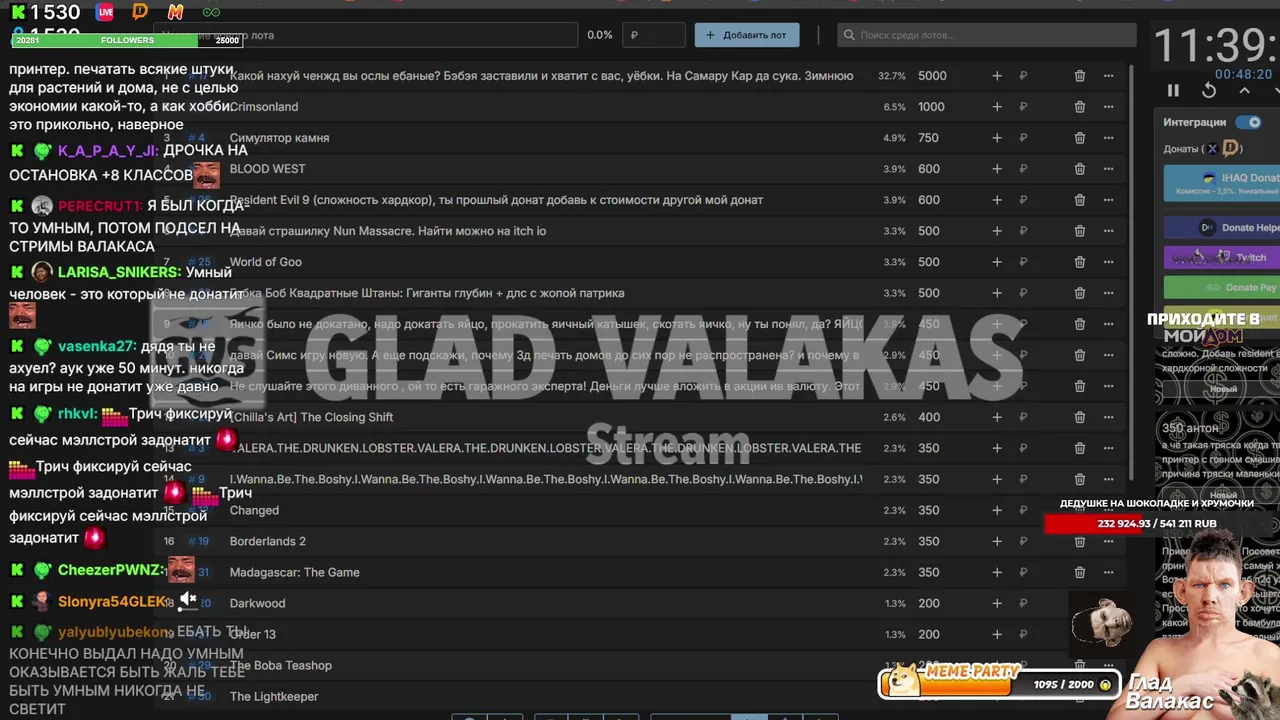1280x720 pixels.
Task: Reset the auction timer
Action: pos(1209,90)
